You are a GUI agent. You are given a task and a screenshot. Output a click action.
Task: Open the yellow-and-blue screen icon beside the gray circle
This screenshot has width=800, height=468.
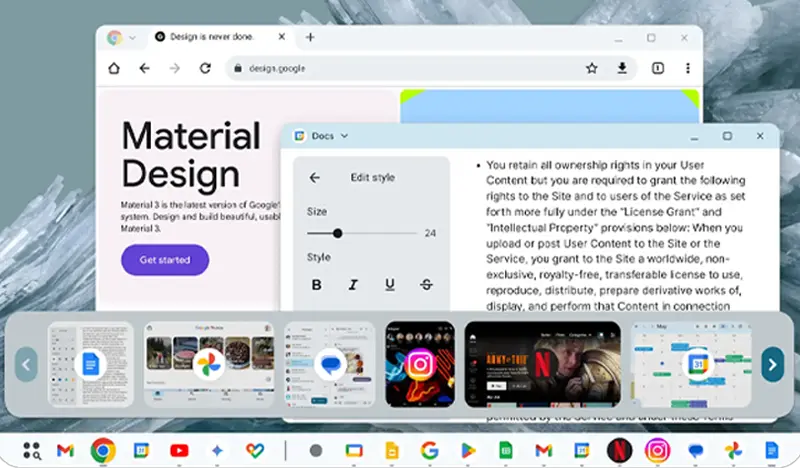tap(354, 451)
